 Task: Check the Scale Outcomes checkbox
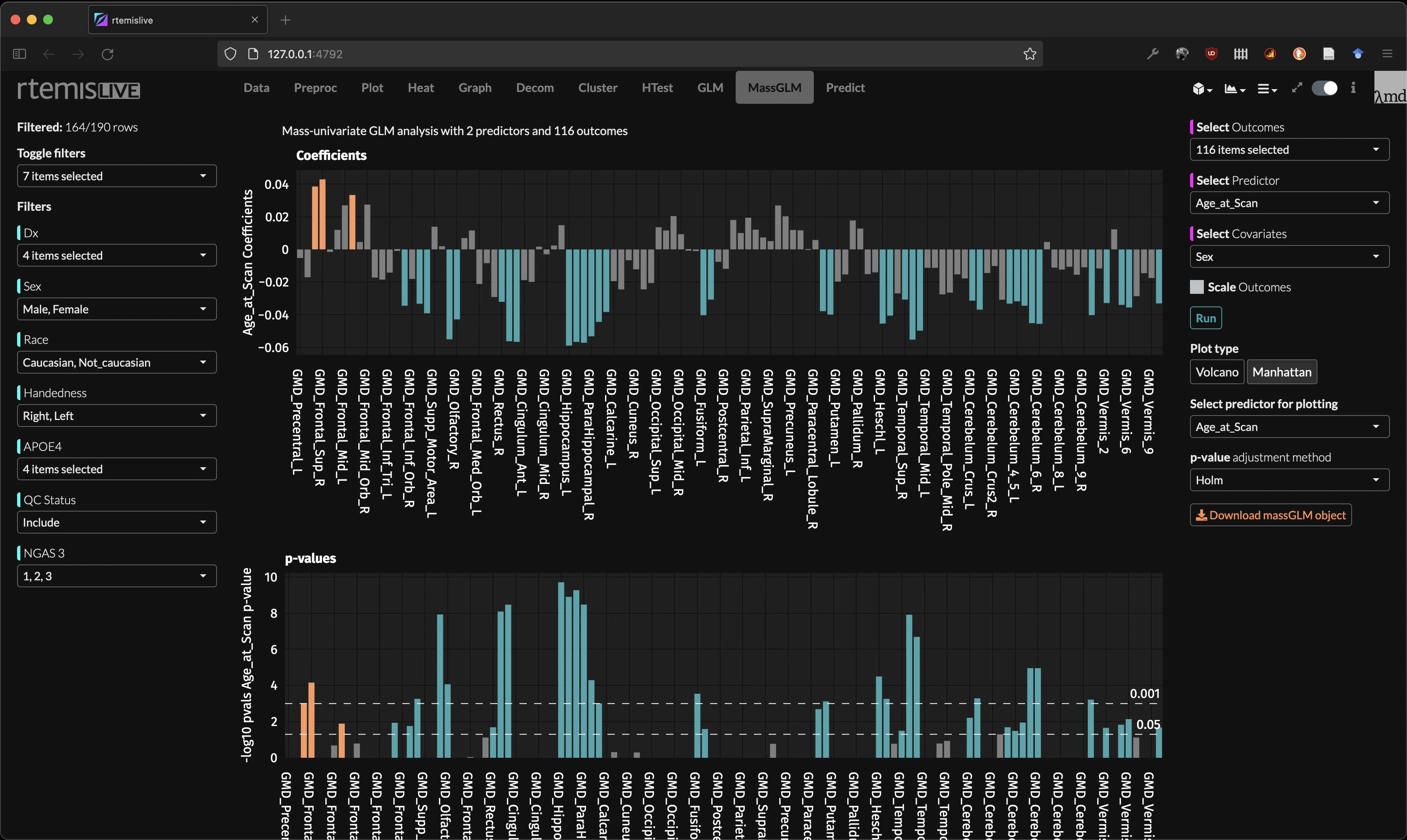[x=1197, y=287]
